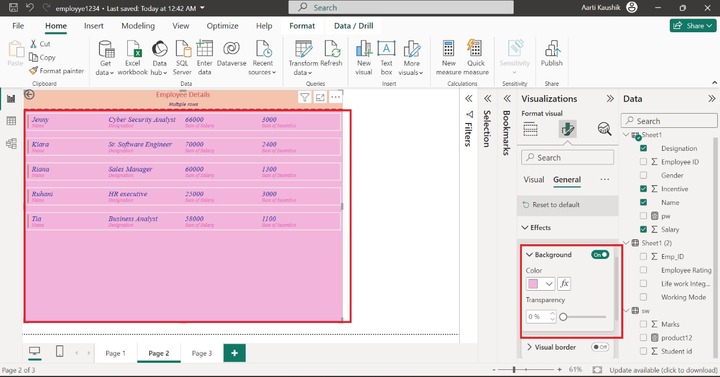Viewport: 720px width, 377px height.
Task: Expand the Visual border section
Action: [529, 347]
